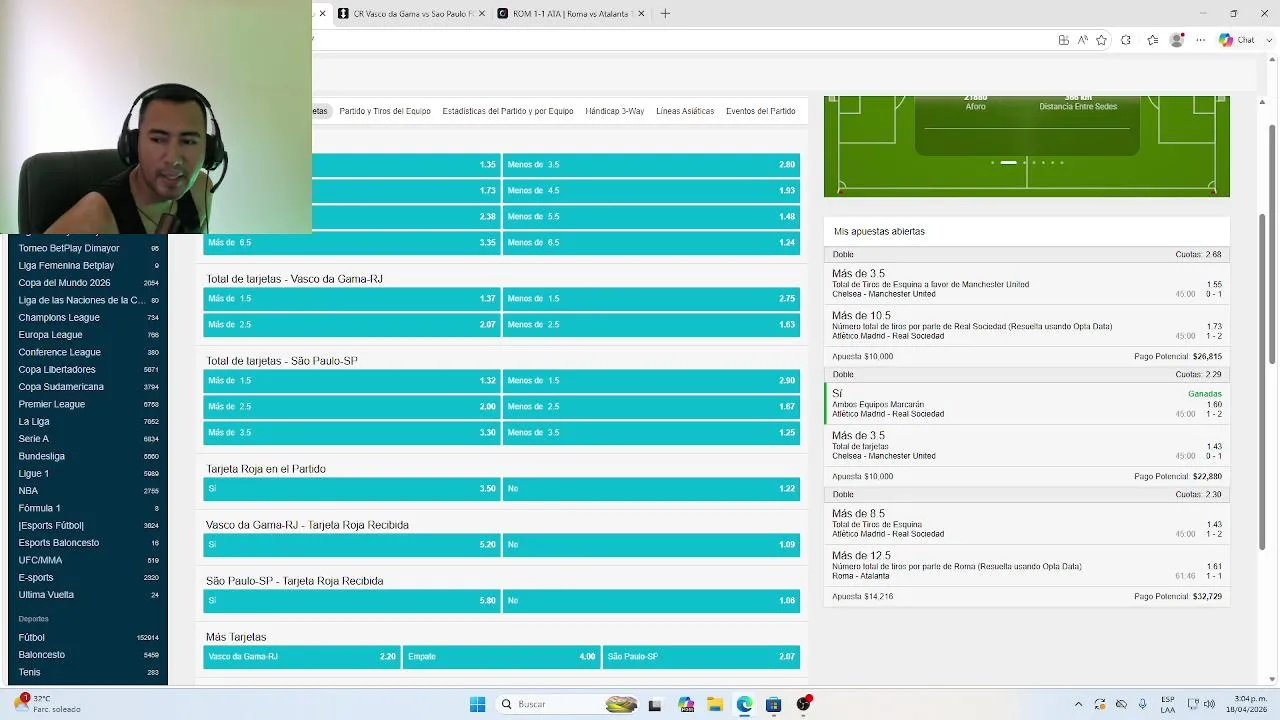
Task: Close the ROM 1-1 ATA tab
Action: point(639,13)
